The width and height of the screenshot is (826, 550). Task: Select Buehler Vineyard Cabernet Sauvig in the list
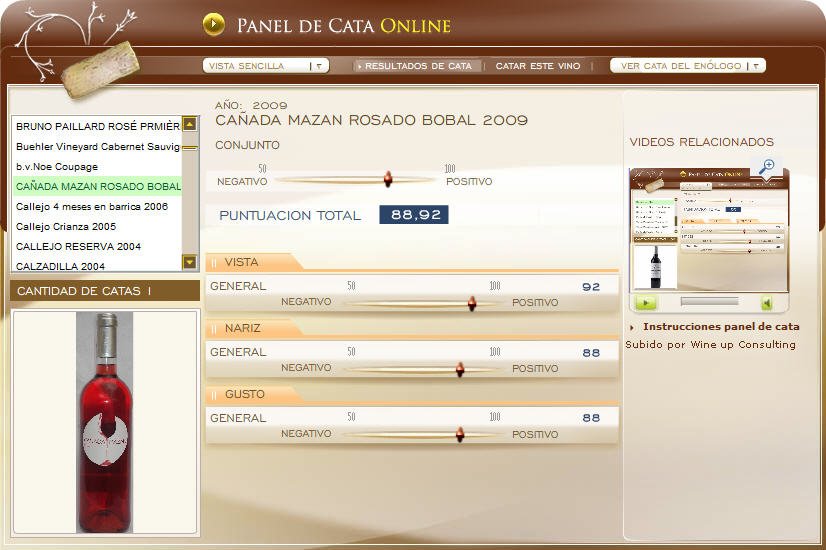97,146
